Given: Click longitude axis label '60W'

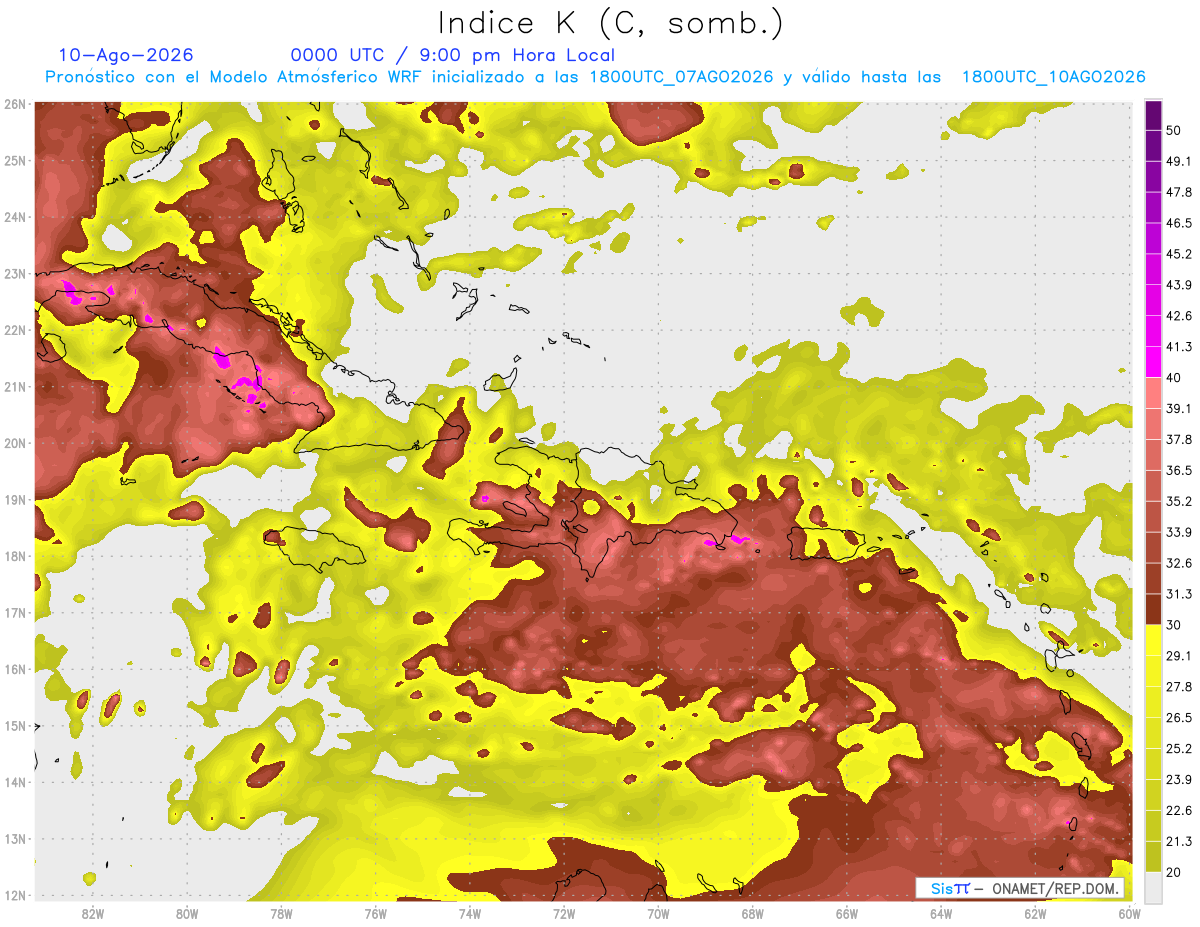Looking at the screenshot, I should (x=1129, y=913).
